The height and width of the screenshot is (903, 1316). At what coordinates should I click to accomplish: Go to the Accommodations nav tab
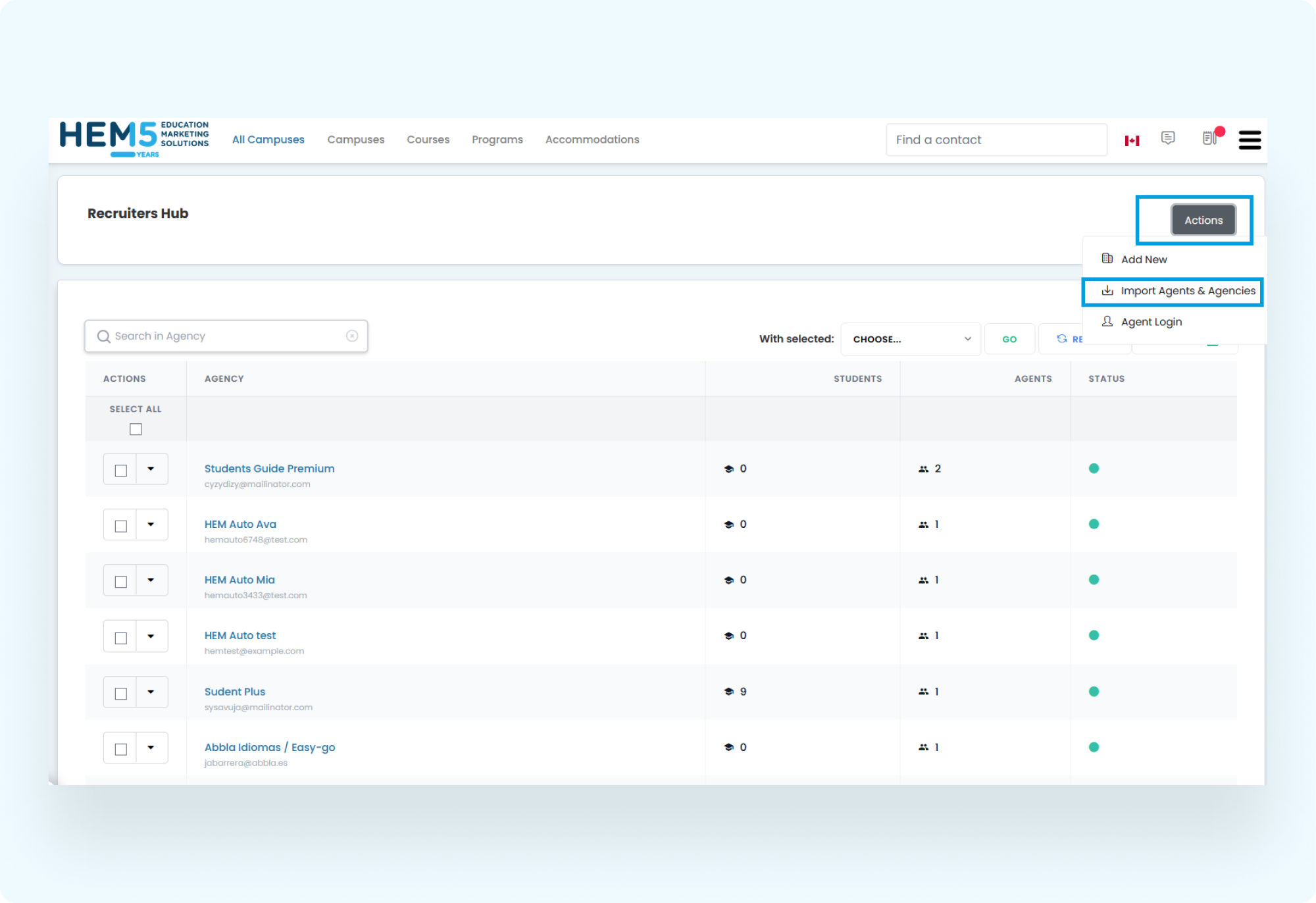(592, 140)
